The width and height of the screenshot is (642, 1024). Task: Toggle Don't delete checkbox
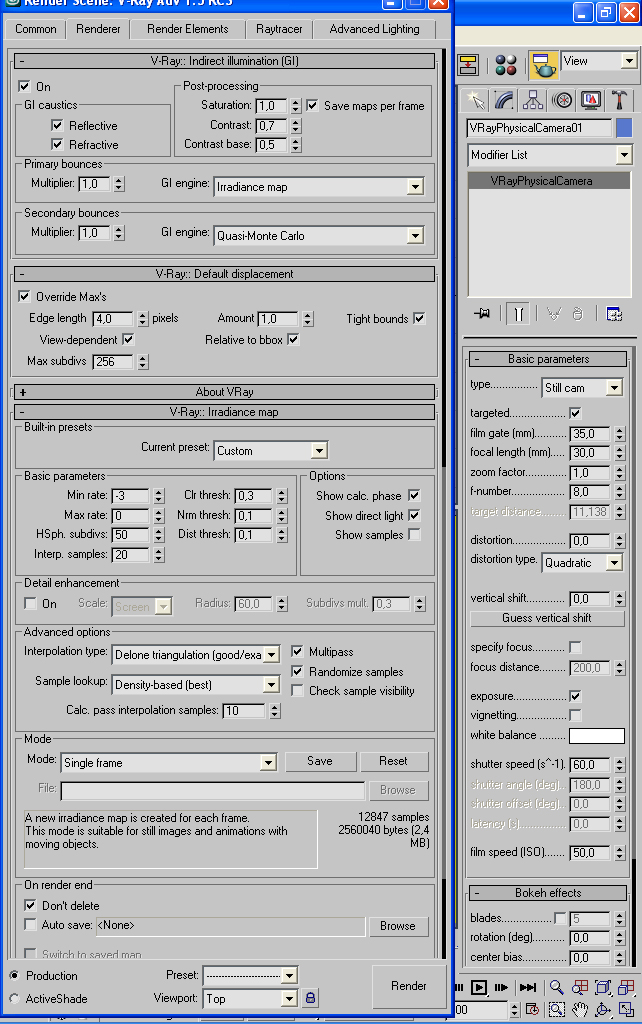[30, 905]
